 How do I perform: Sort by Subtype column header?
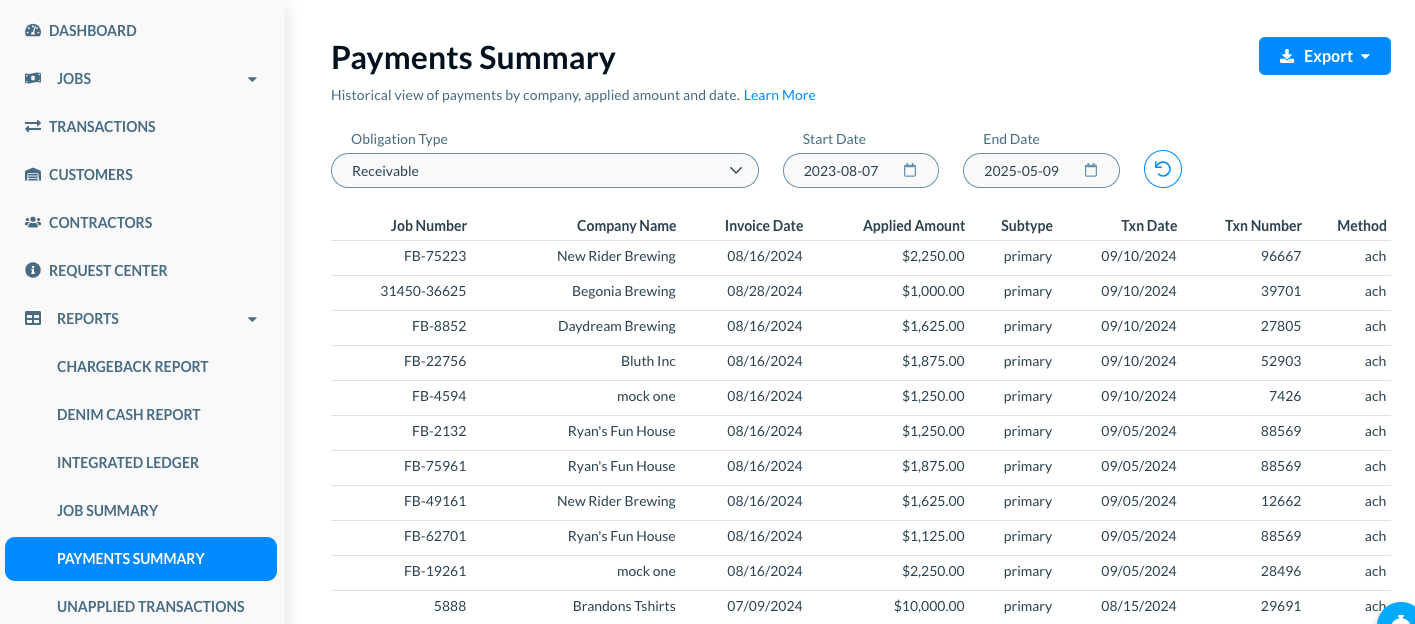pyautogui.click(x=1026, y=226)
